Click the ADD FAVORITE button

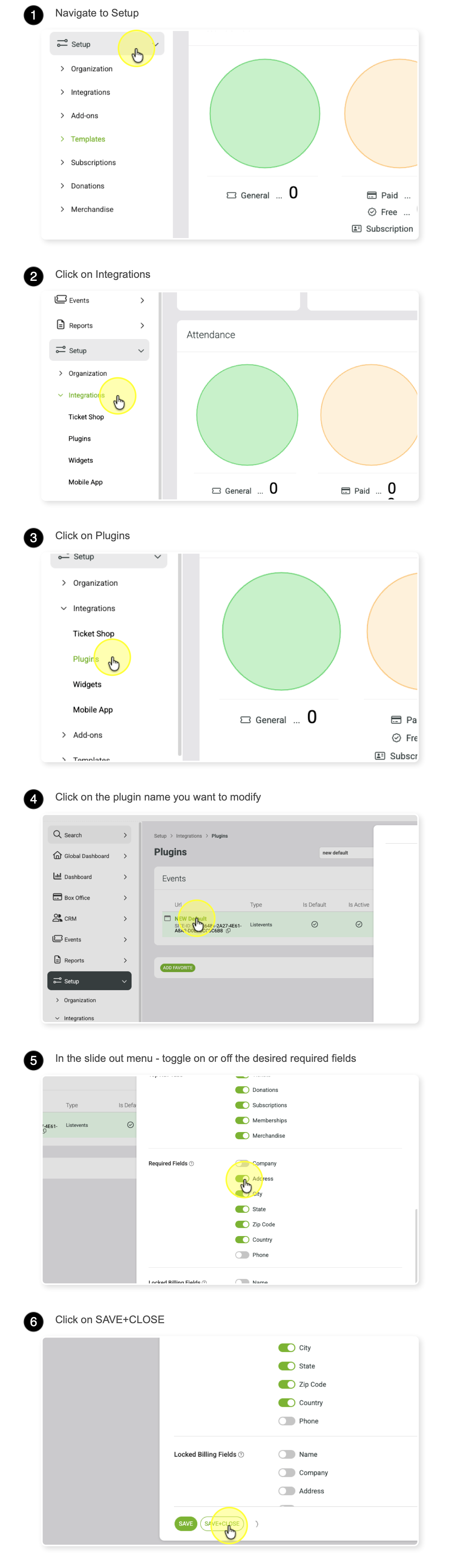pos(177,967)
